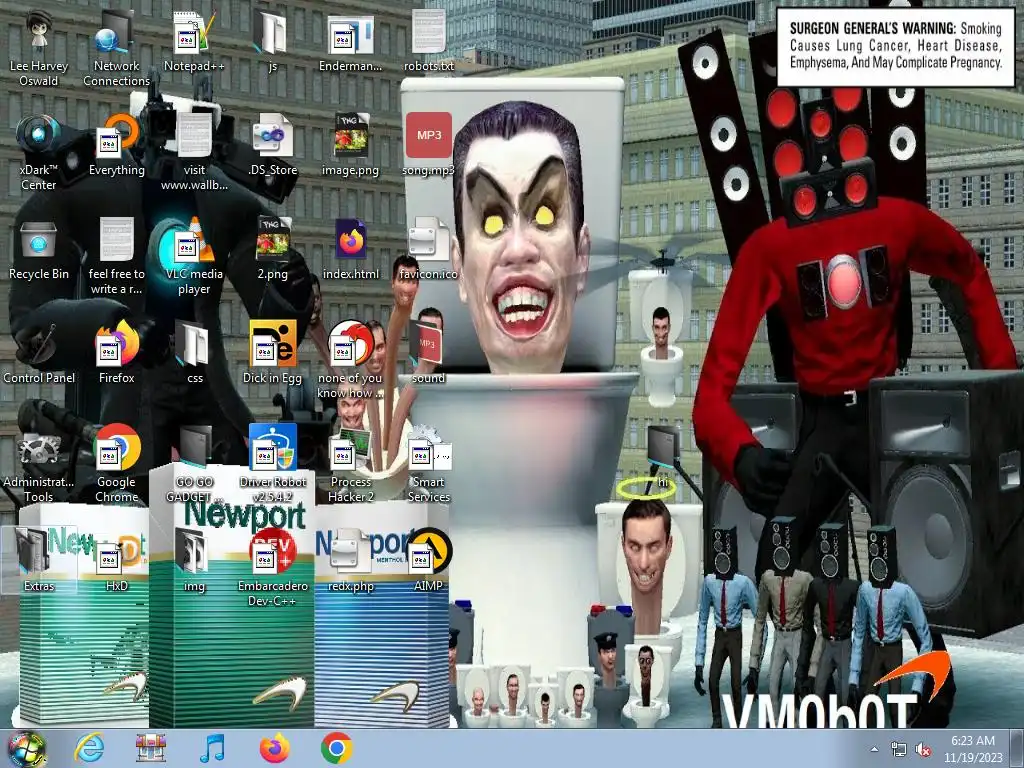Launch Driver Robot v2.5.4.2
The image size is (1024, 768).
point(272,465)
